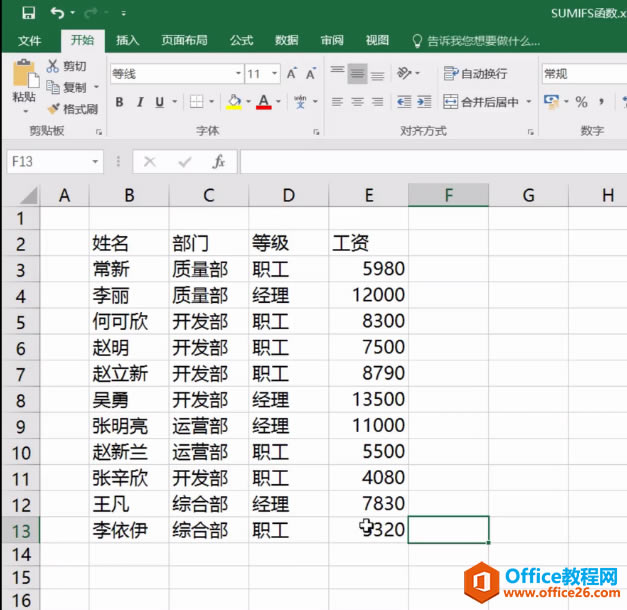The image size is (627, 610).
Task: Click the Increase Font Size icon
Action: coord(292,73)
